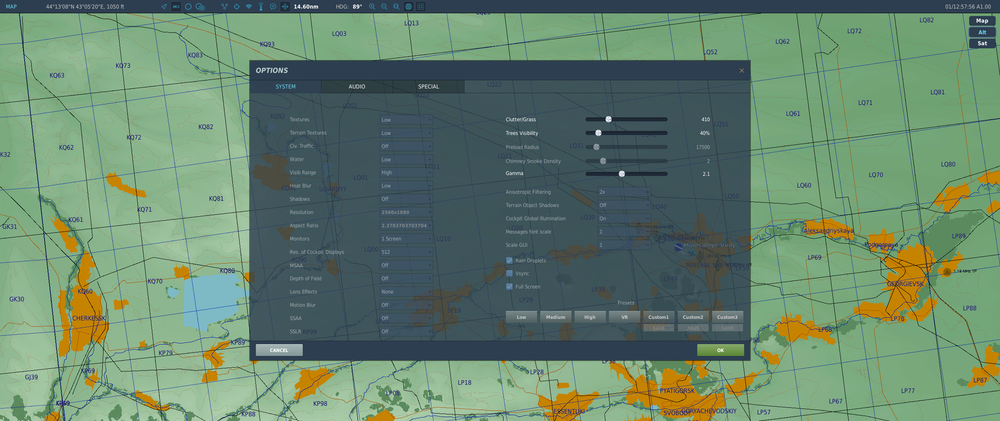Click the arrow pointer icon in top toolbar
1000x421 pixels.
[x=165, y=6]
